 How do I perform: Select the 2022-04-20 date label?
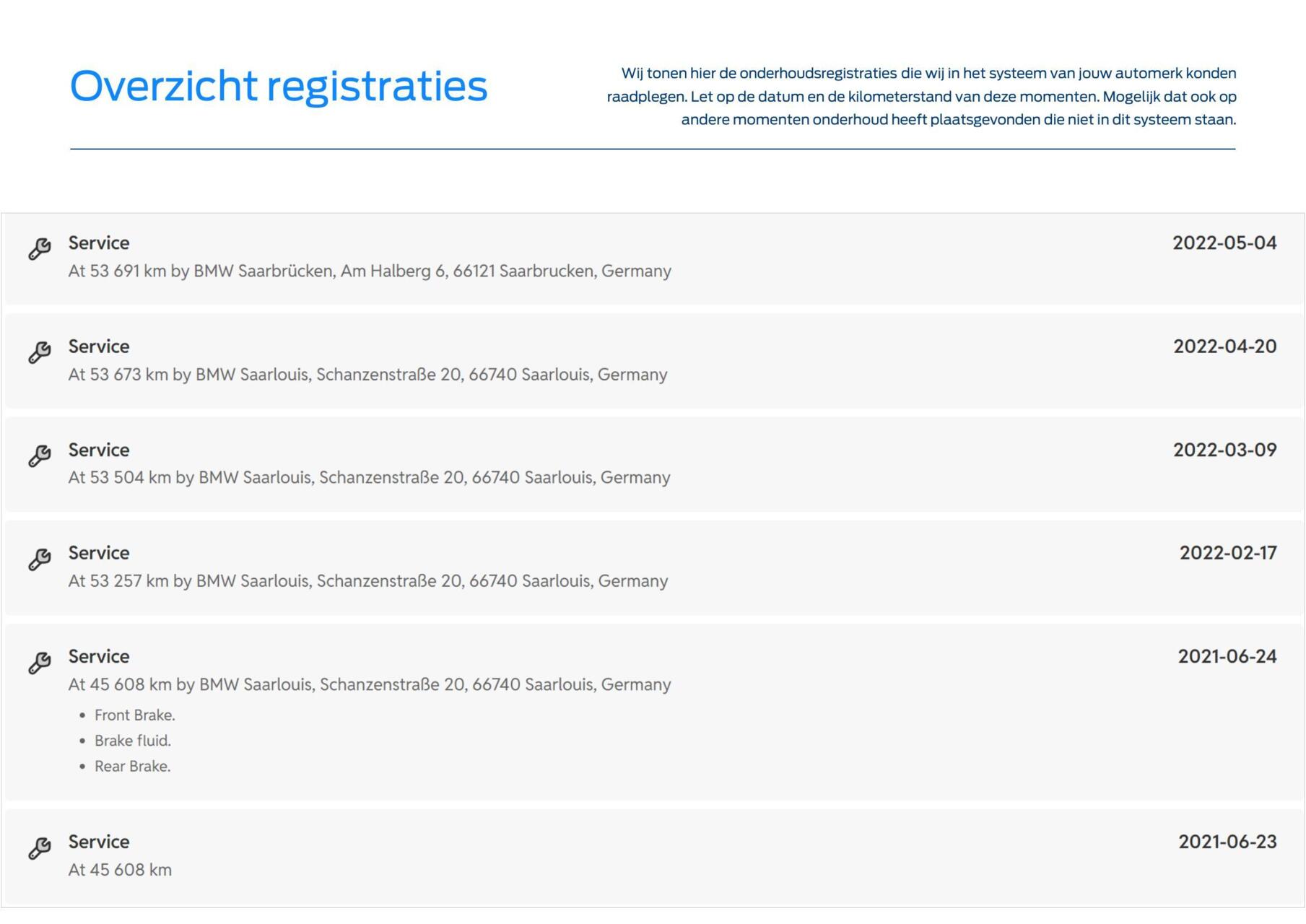click(1224, 346)
